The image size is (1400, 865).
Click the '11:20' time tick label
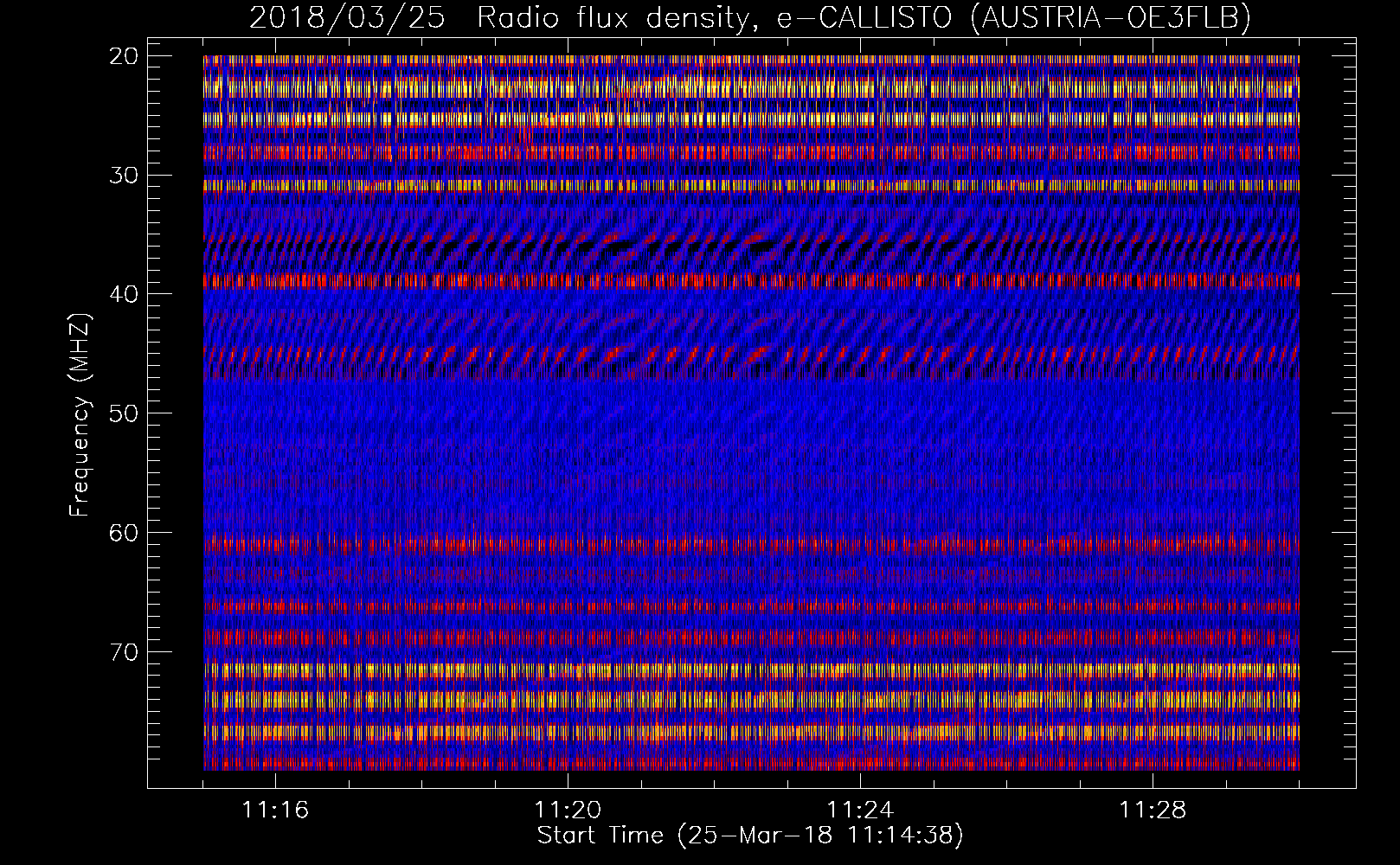pyautogui.click(x=568, y=811)
